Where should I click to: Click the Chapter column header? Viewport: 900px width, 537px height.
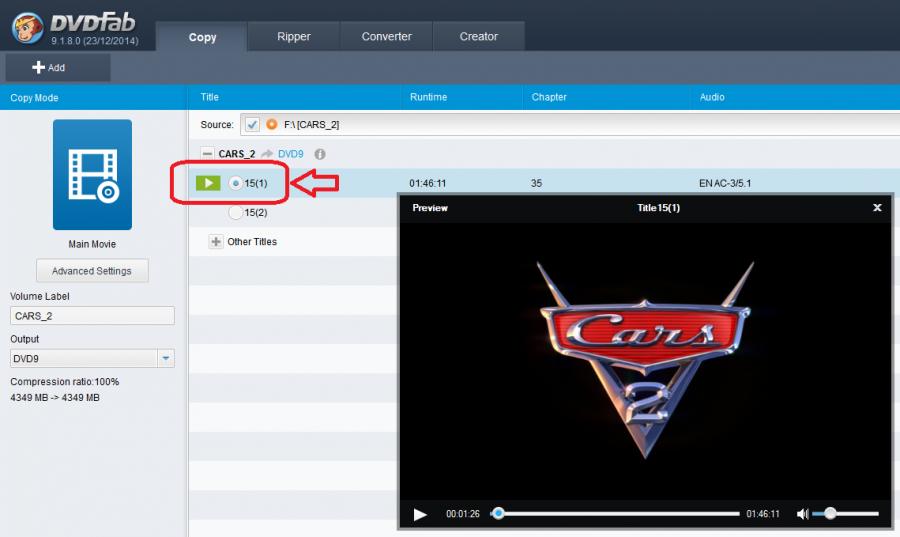pyautogui.click(x=549, y=97)
